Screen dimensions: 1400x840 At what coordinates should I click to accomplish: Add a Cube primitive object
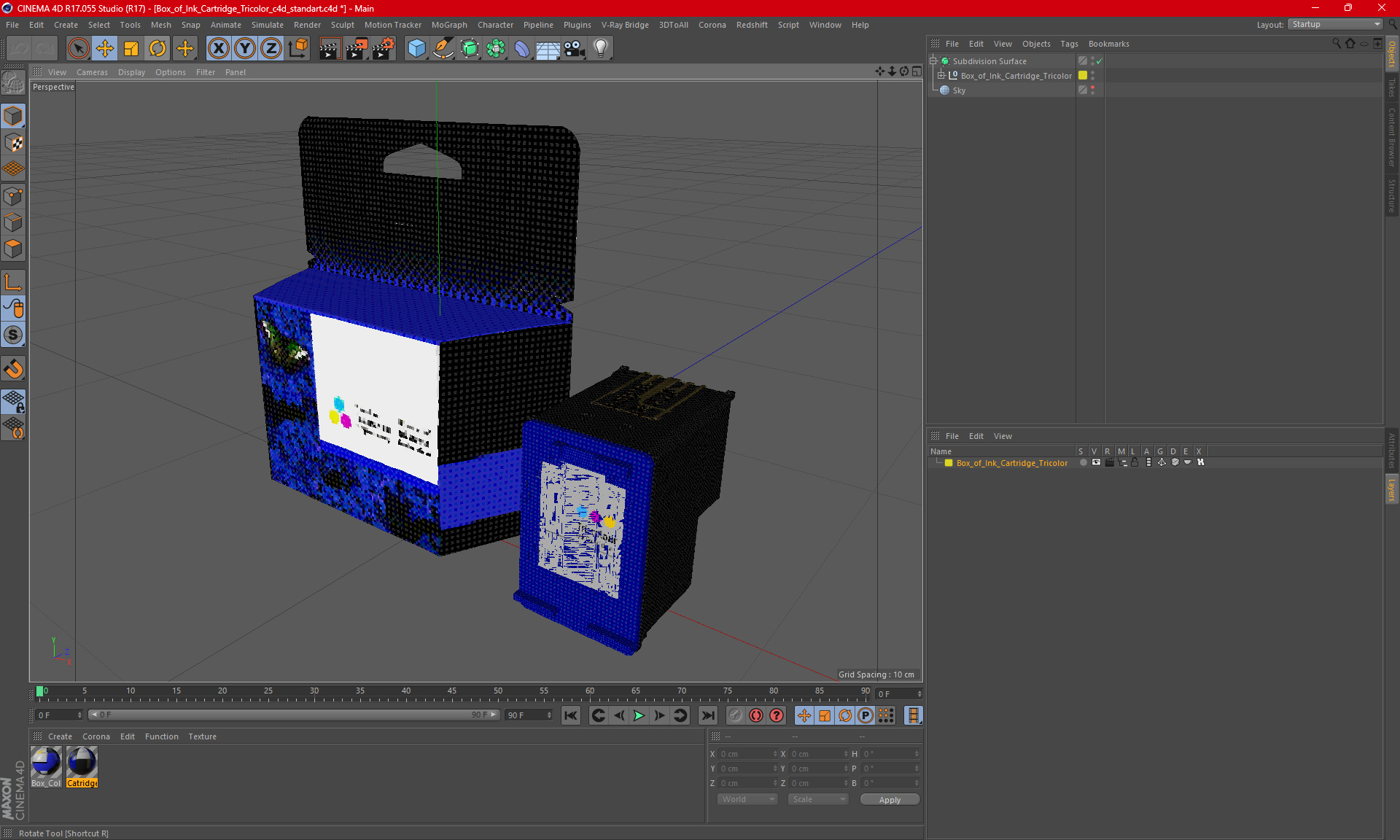point(416,48)
